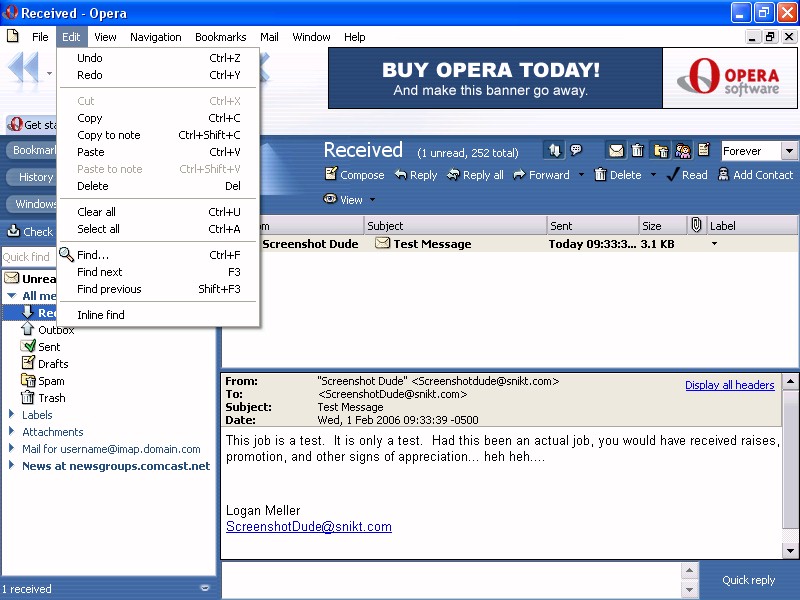The image size is (800, 600).
Task: Choose Clear all menu item
Action: (x=158, y=212)
